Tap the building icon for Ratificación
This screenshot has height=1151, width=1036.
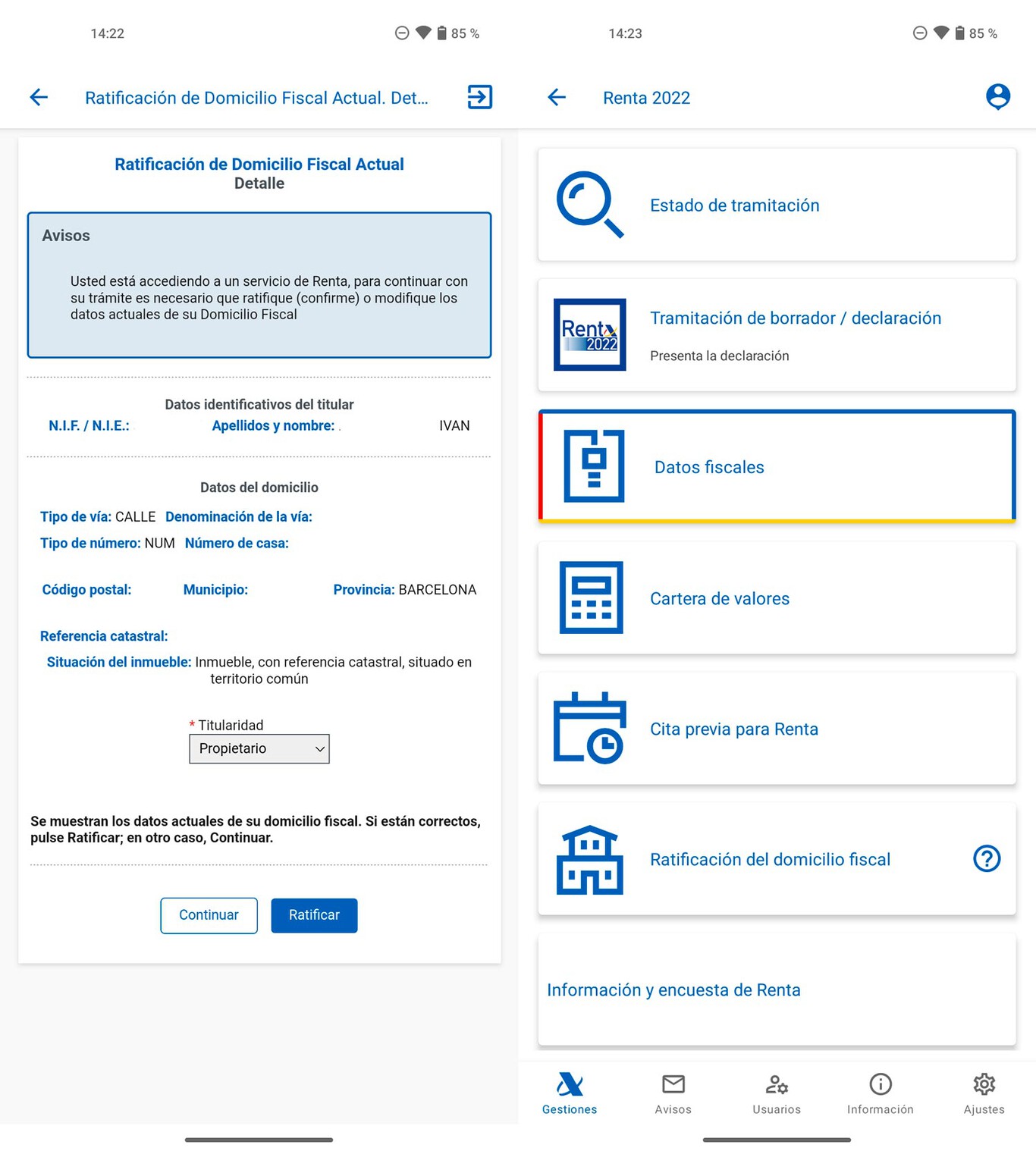[x=589, y=859]
